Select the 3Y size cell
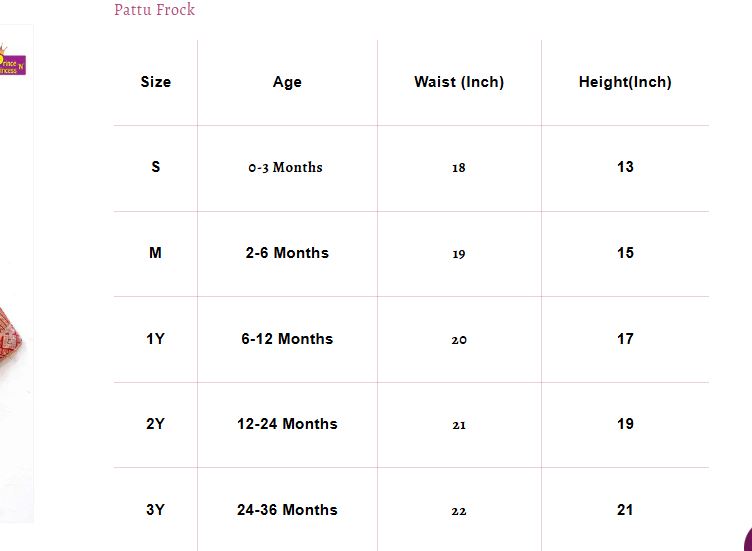Image resolution: width=752 pixels, height=551 pixels. 155,510
